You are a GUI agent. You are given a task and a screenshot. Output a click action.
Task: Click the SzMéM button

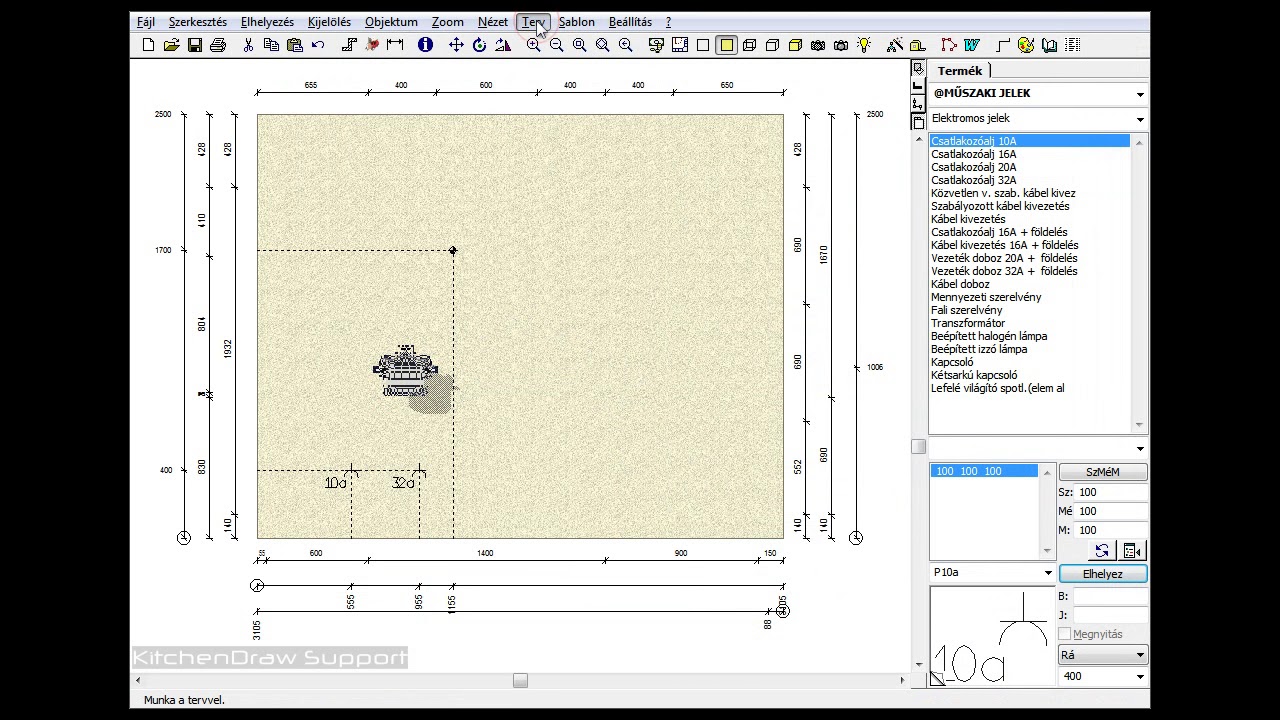[x=1102, y=472]
